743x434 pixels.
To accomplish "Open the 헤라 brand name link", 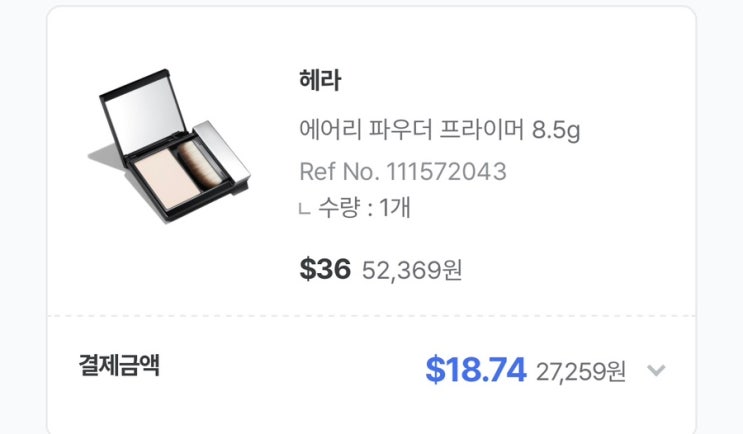I will pyautogui.click(x=320, y=80).
